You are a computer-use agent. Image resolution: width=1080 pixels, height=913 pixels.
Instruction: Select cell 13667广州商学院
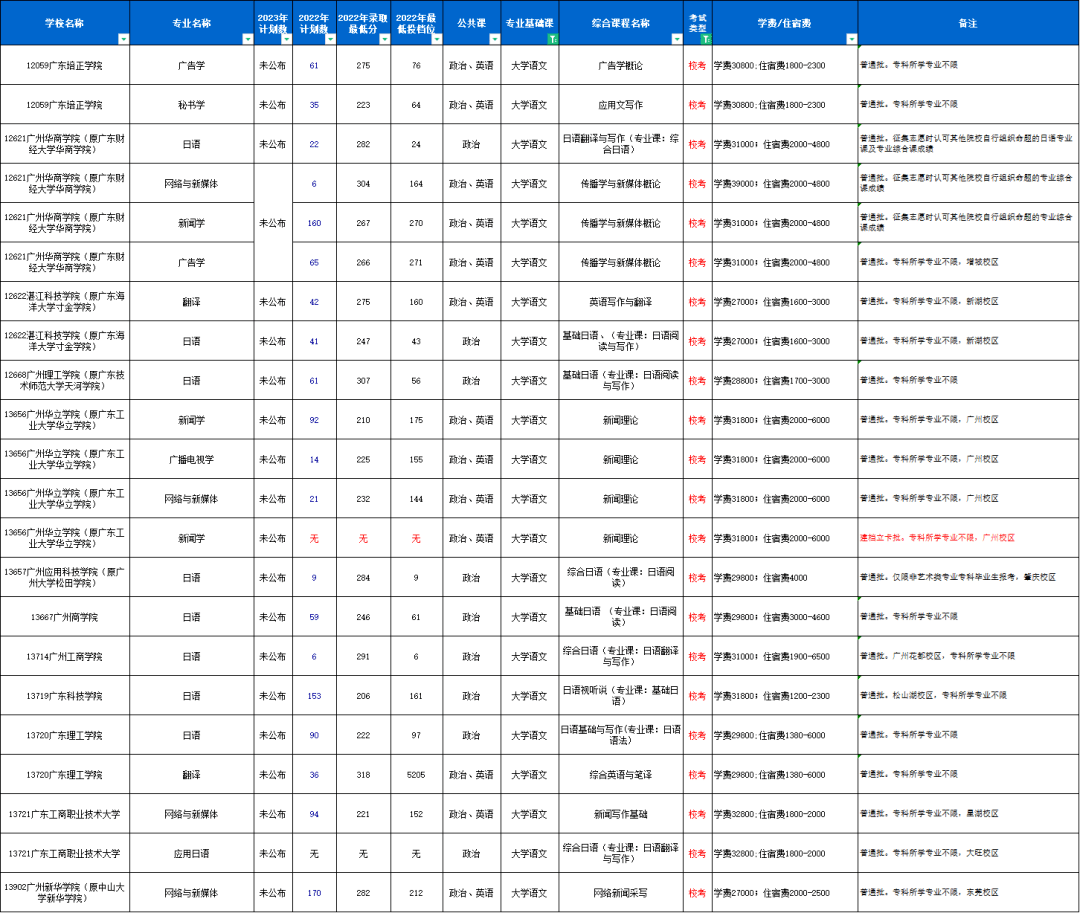point(65,617)
